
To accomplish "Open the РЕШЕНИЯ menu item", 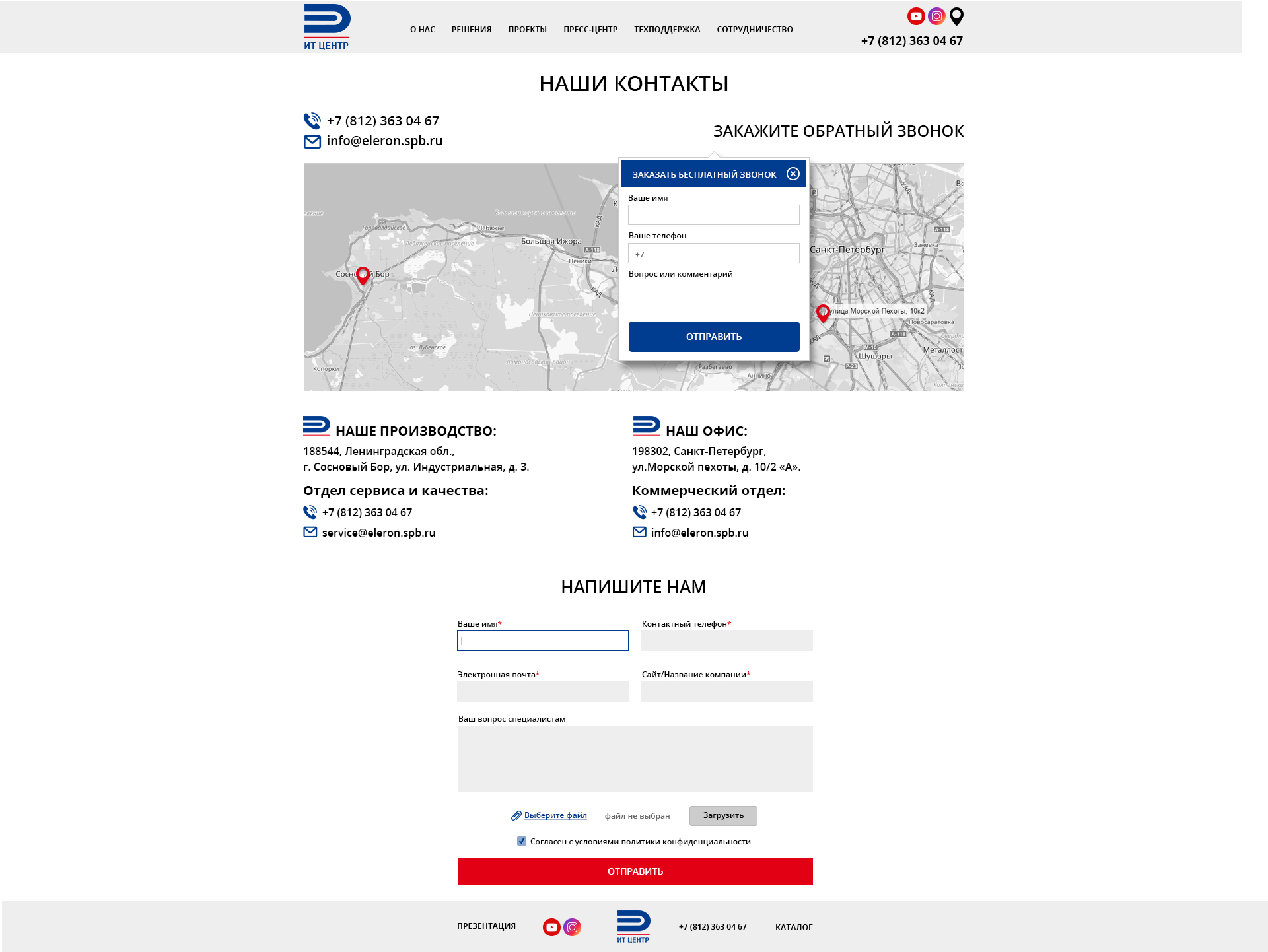I will click(472, 30).
